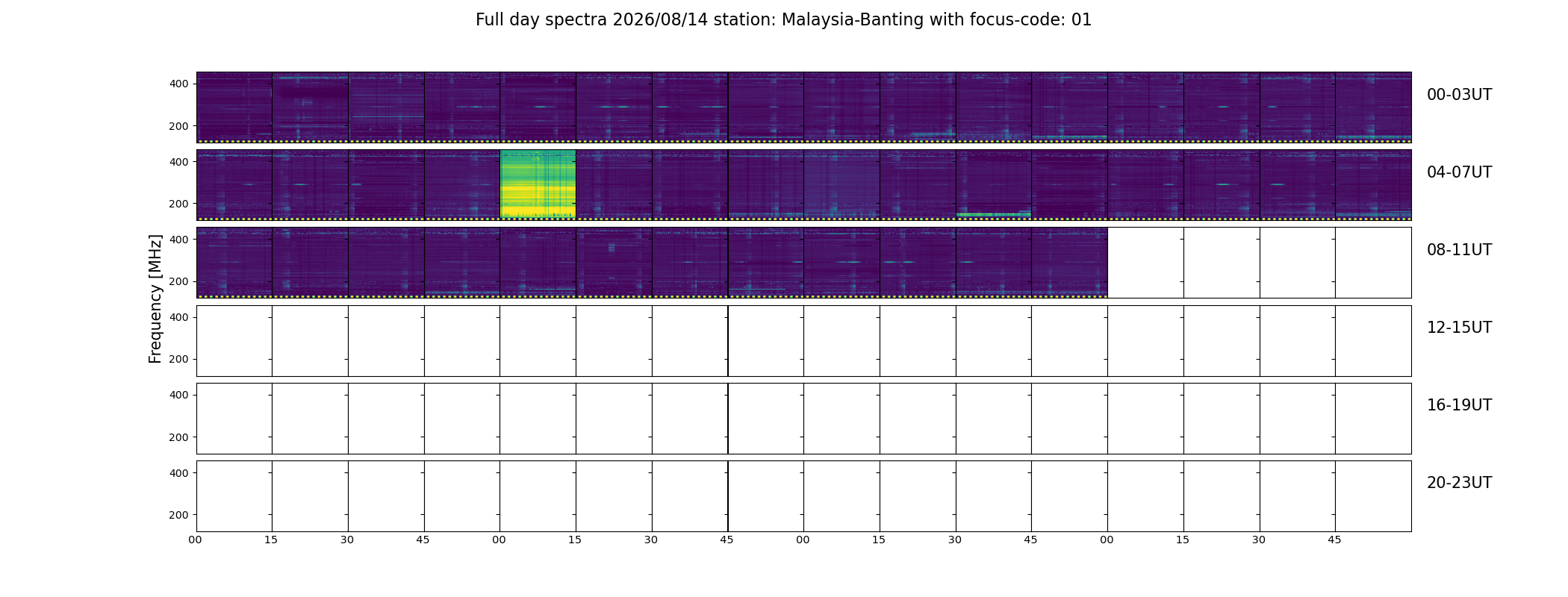
Task: Click the first empty panel in 12-15UT row
Action: (x=234, y=340)
